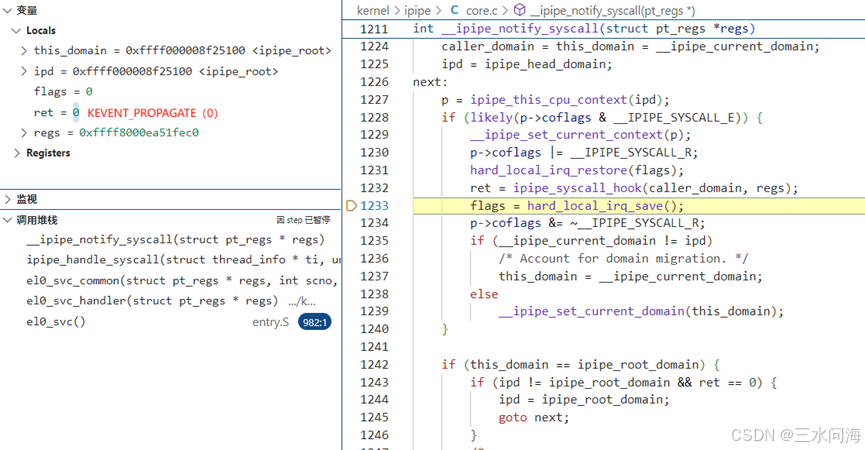The width and height of the screenshot is (865, 450).
Task: Click 'goto next;' on line 1245
Action: [533, 417]
